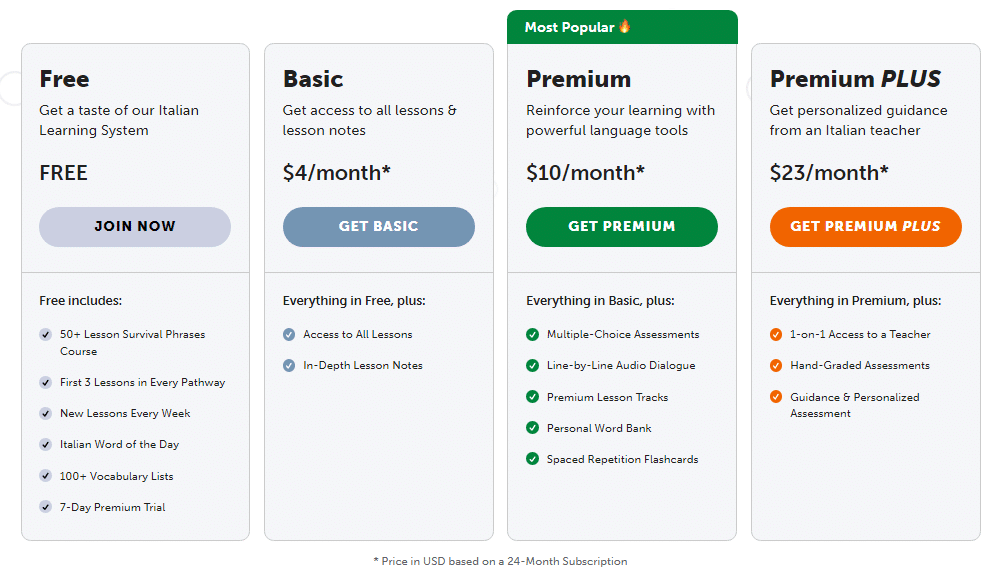Click the 7-Day Premium Trial feature text

pos(113,508)
